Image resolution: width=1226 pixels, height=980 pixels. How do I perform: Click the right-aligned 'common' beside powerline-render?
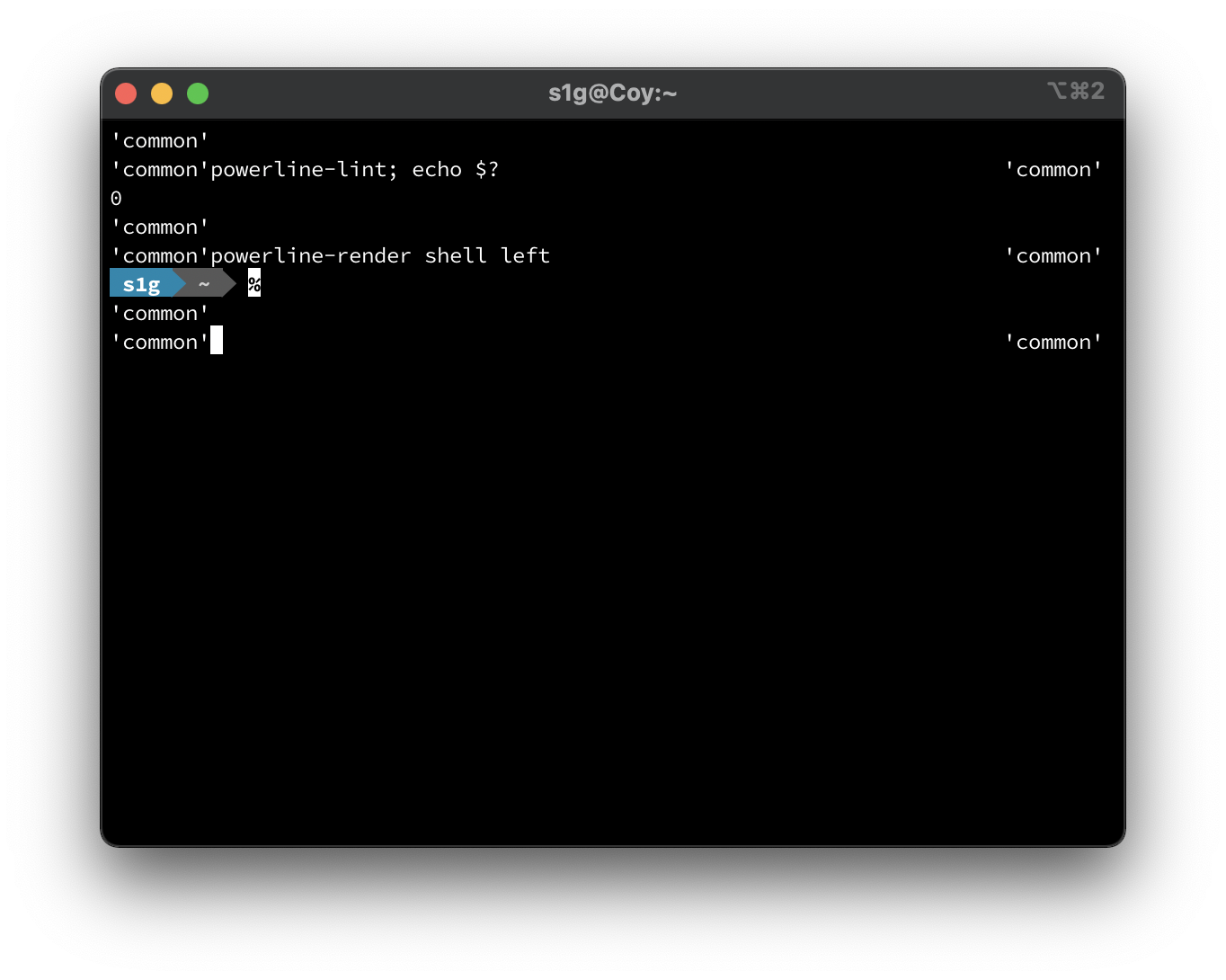tap(1053, 255)
